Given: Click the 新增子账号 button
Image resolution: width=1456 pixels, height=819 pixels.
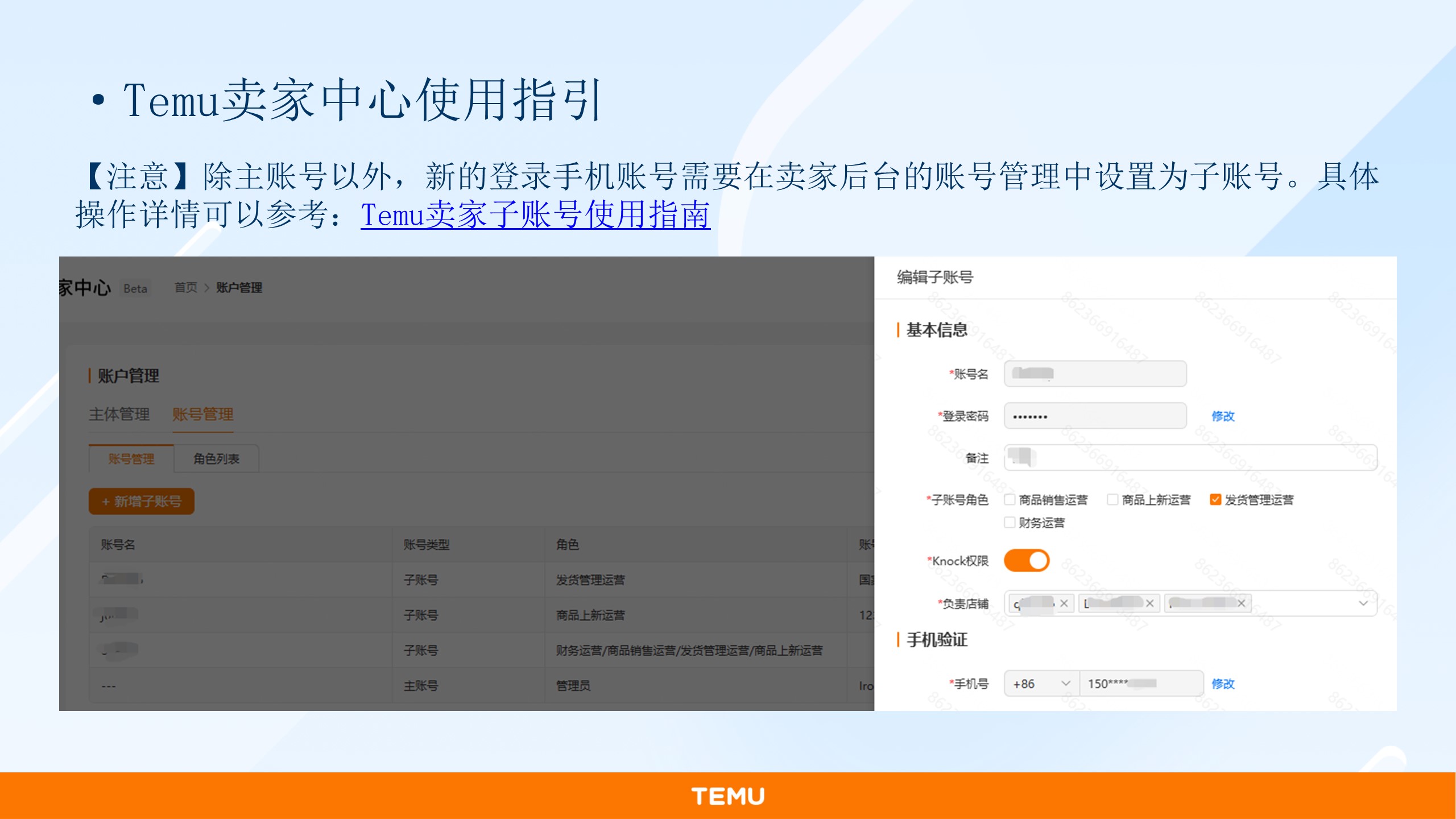Looking at the screenshot, I should pyautogui.click(x=141, y=502).
